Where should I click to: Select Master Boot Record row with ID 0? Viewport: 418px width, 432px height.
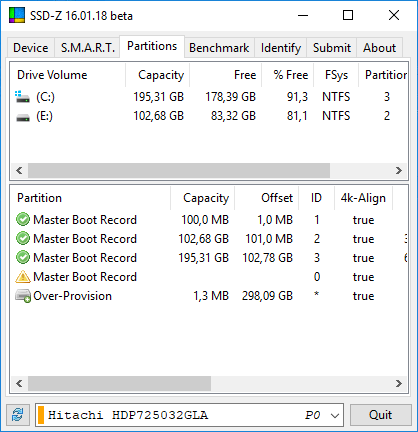click(x=209, y=277)
